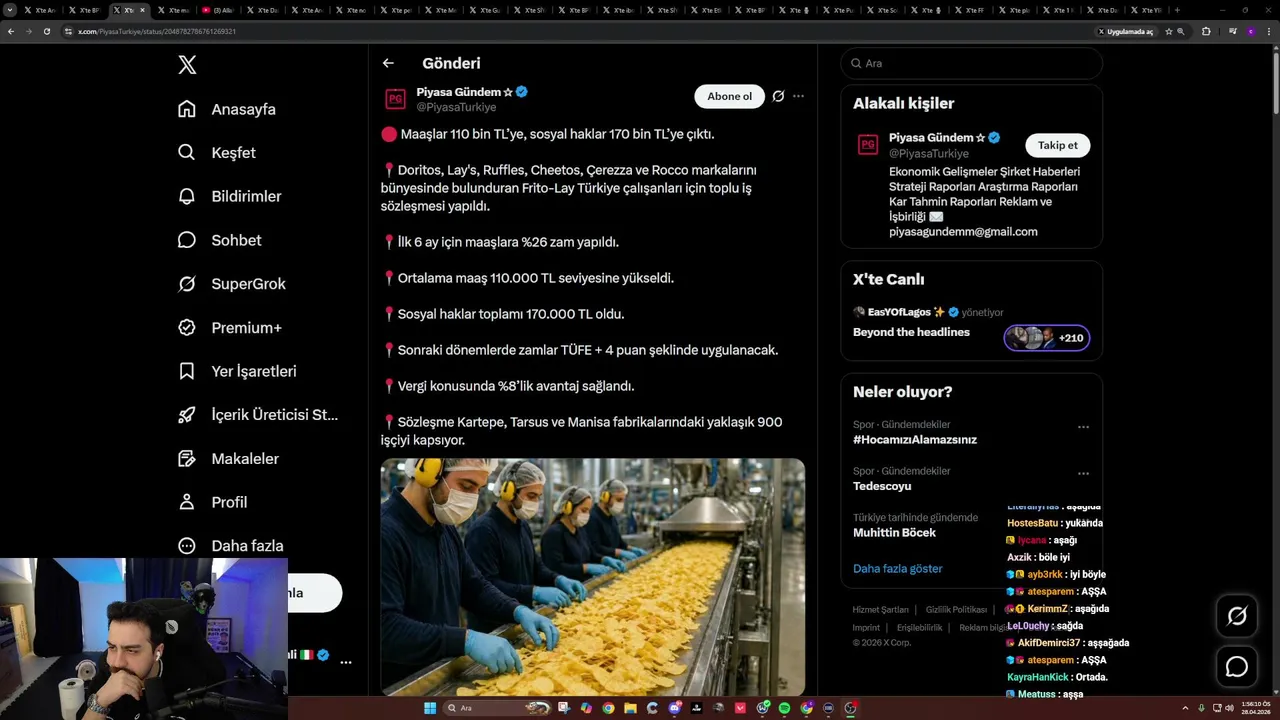Show hidden system tray icons
Screen dimensions: 1280x720
coord(1187,708)
